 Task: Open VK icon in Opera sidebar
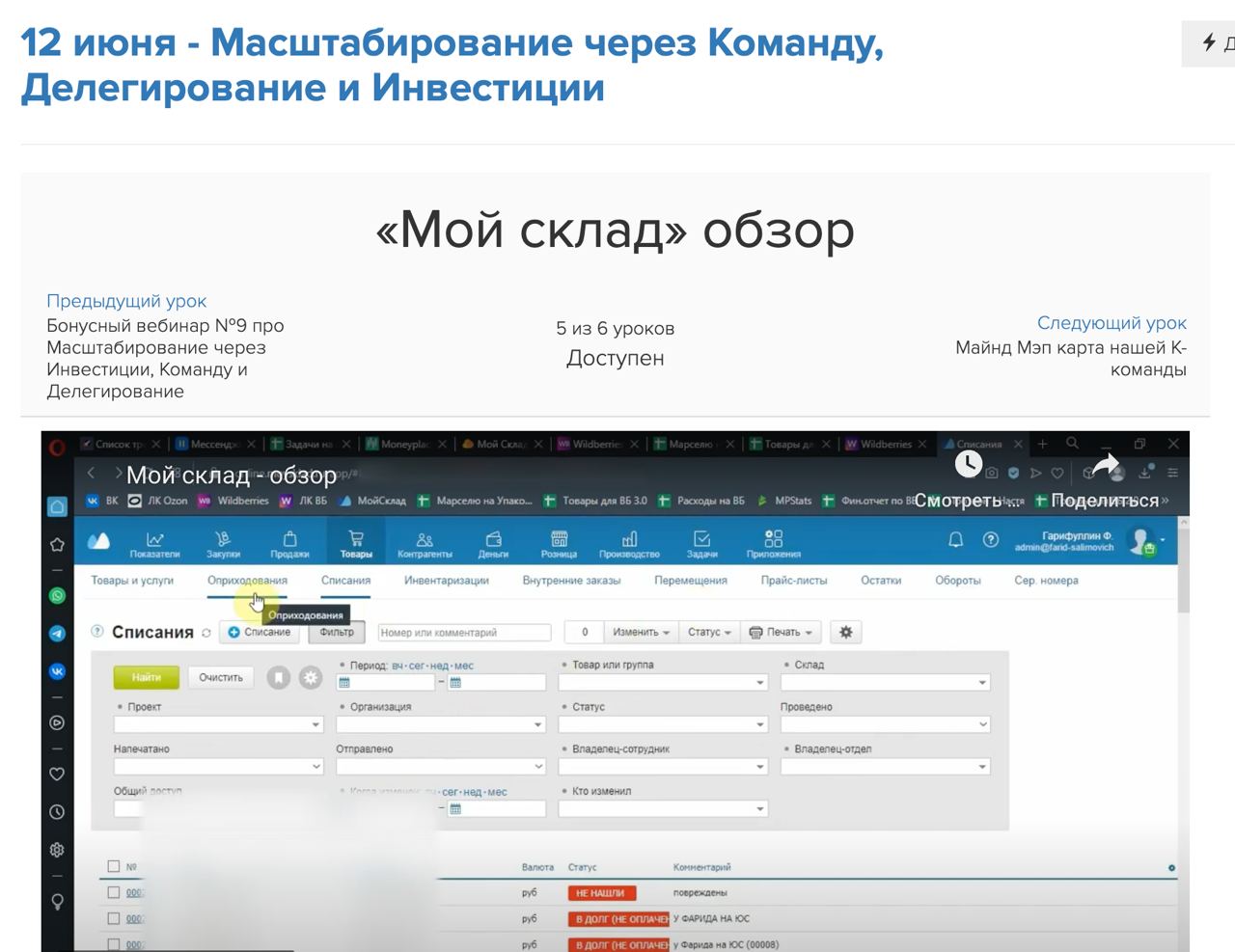point(57,671)
